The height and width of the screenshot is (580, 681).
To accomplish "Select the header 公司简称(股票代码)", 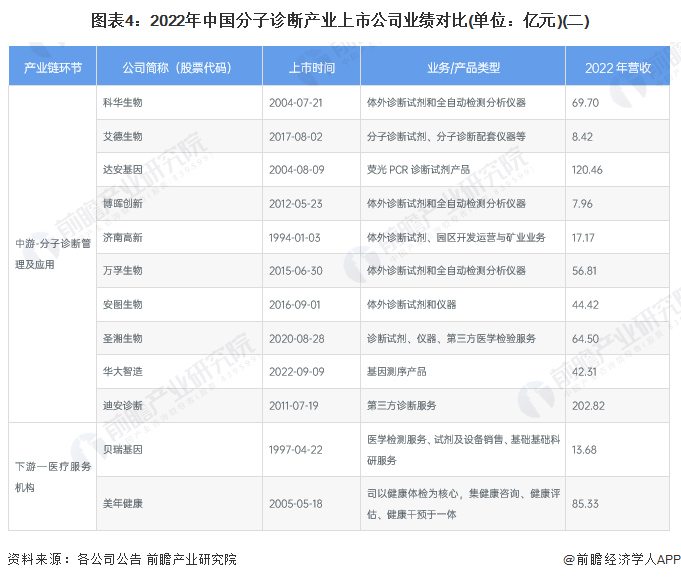I will click(x=177, y=68).
